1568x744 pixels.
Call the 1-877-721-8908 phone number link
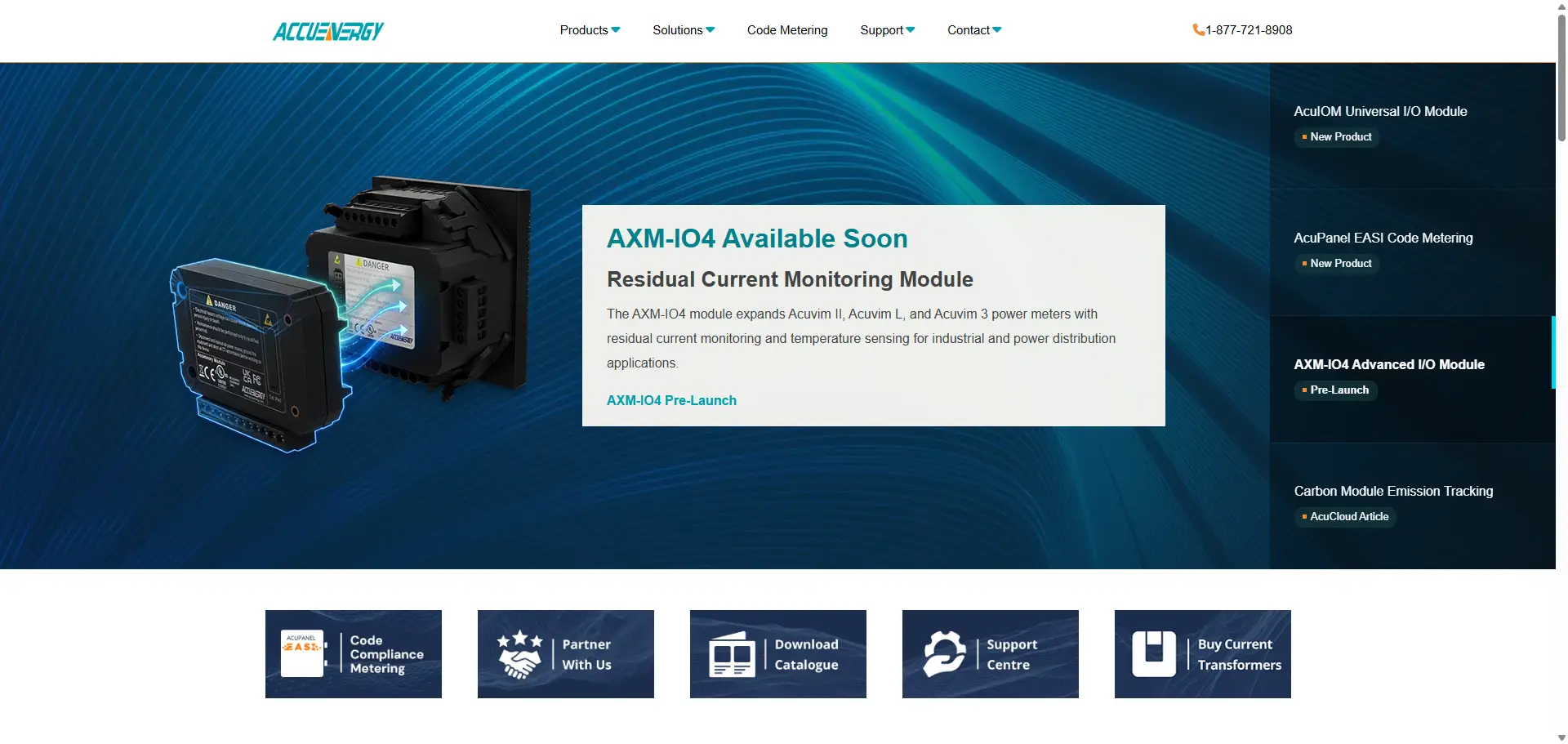(1249, 30)
